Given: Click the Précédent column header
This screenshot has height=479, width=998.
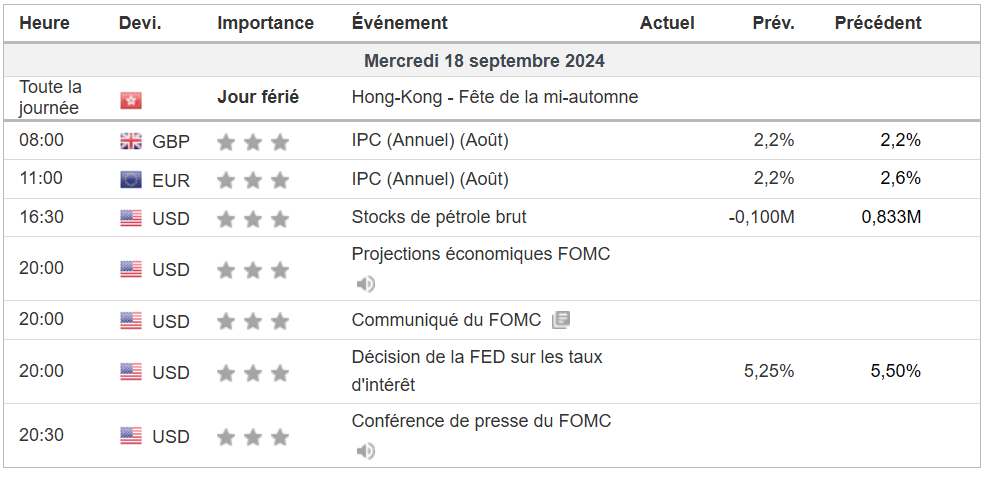Looking at the screenshot, I should coord(878,23).
